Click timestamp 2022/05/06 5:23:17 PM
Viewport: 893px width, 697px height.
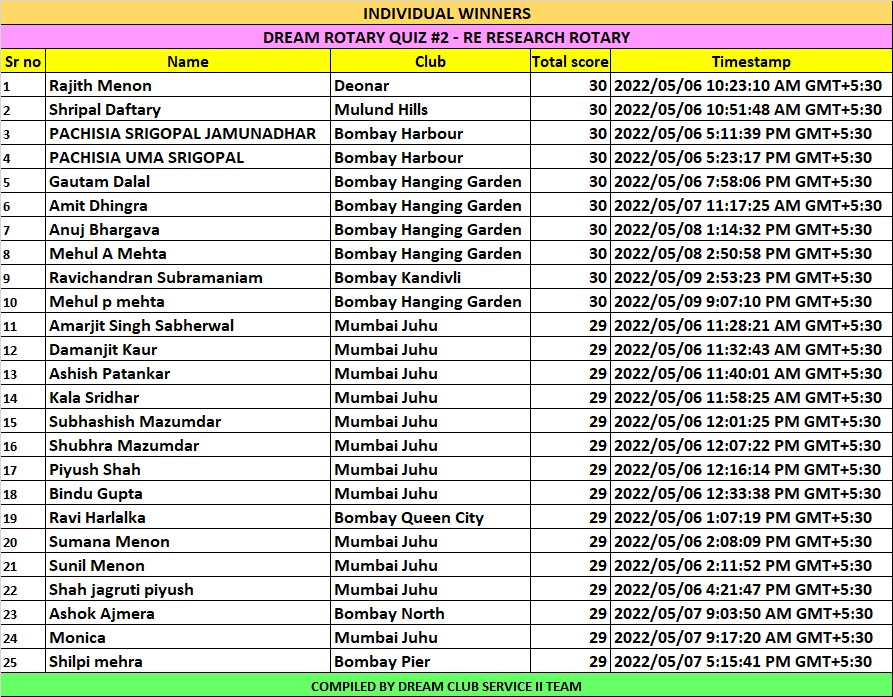pyautogui.click(x=751, y=157)
